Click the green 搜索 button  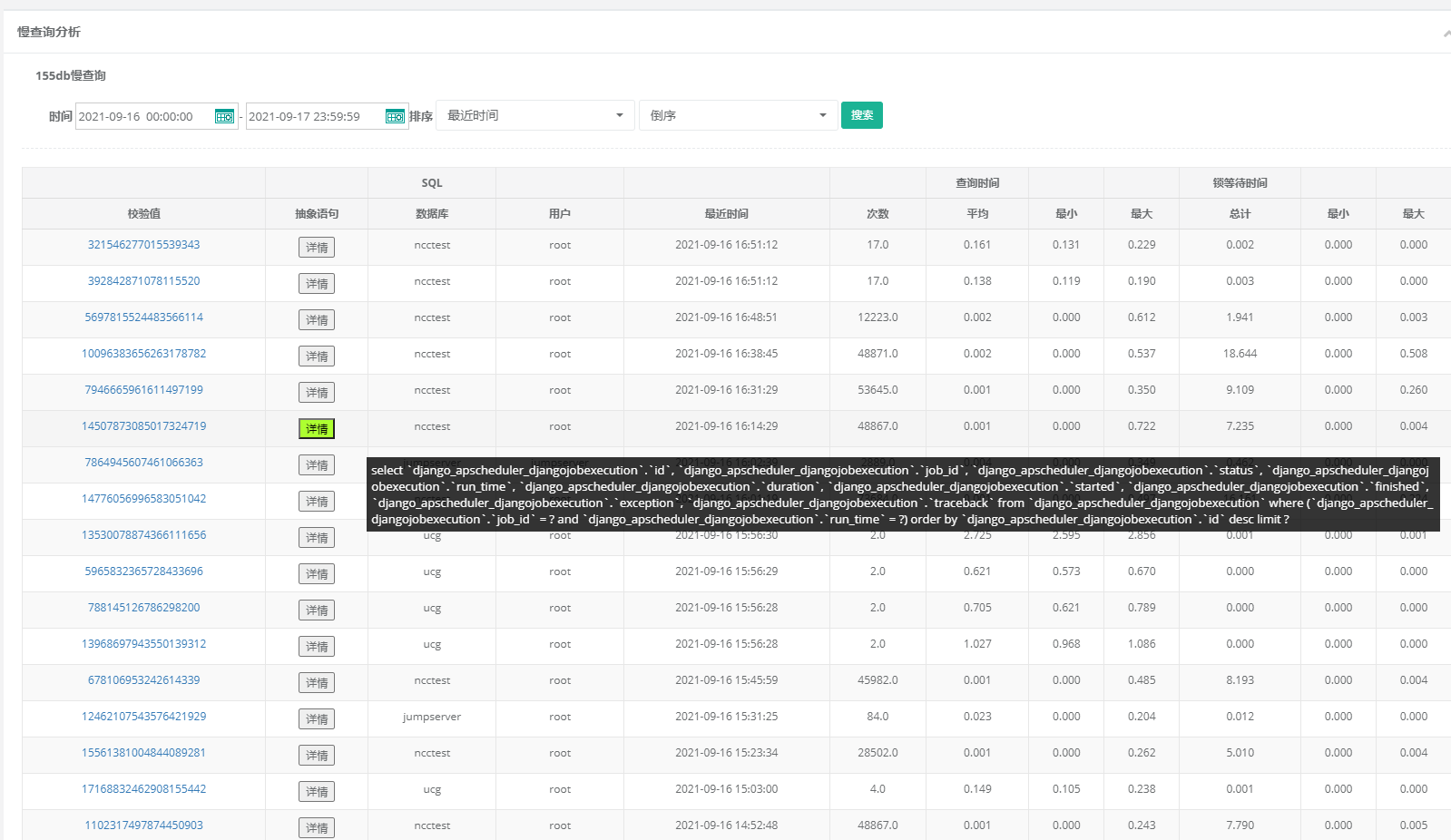tap(862, 115)
